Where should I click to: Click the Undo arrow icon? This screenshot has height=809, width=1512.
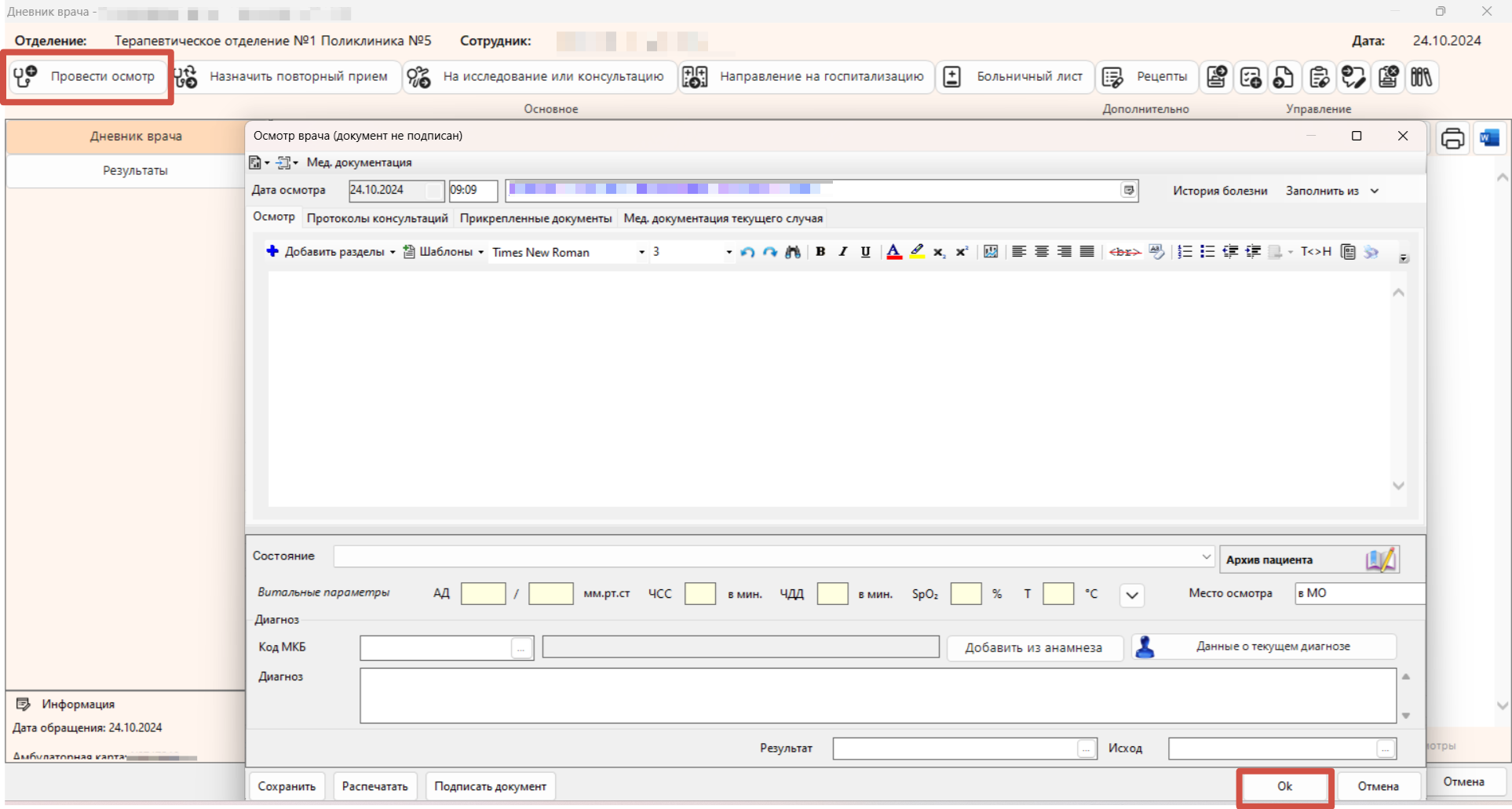coord(747,252)
